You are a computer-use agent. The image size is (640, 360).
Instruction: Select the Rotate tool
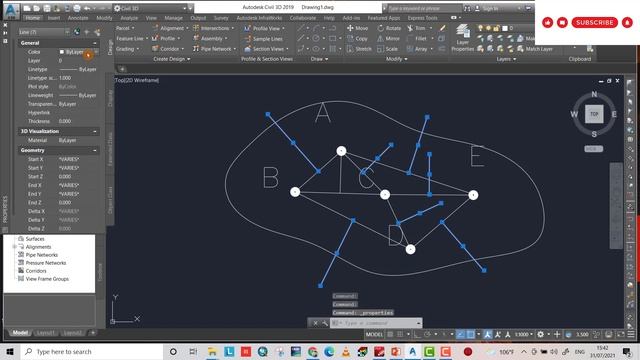coord(389,28)
